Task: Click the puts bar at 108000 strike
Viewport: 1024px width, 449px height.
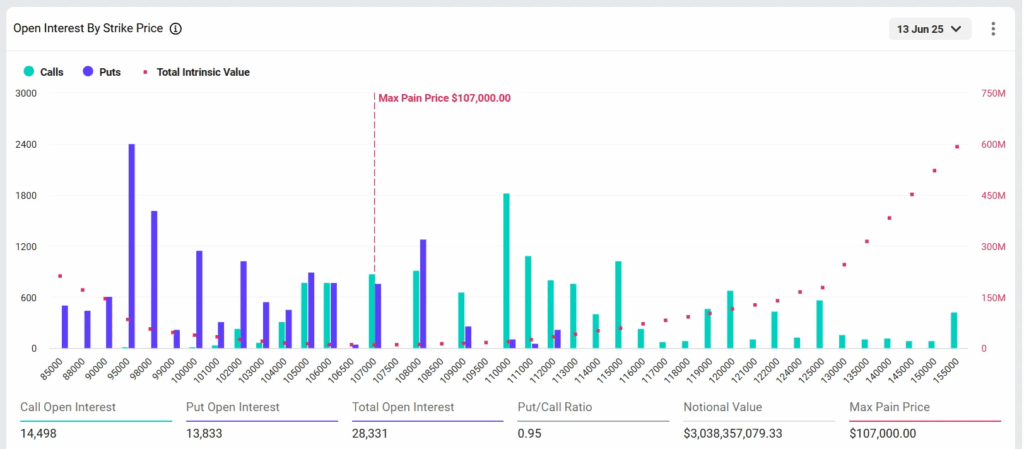Action: (x=423, y=294)
